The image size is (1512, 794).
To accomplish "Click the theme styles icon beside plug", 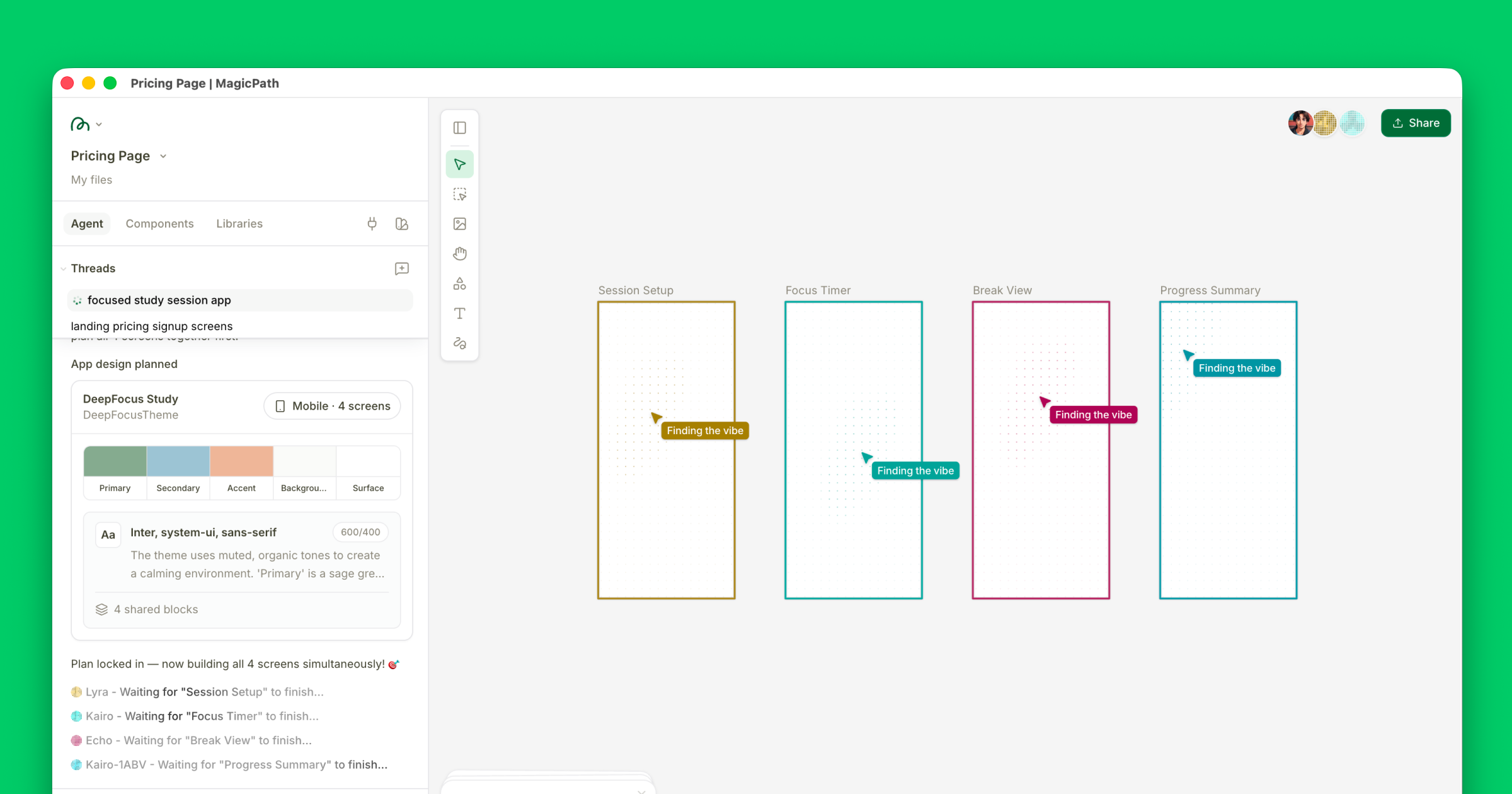I will [402, 224].
